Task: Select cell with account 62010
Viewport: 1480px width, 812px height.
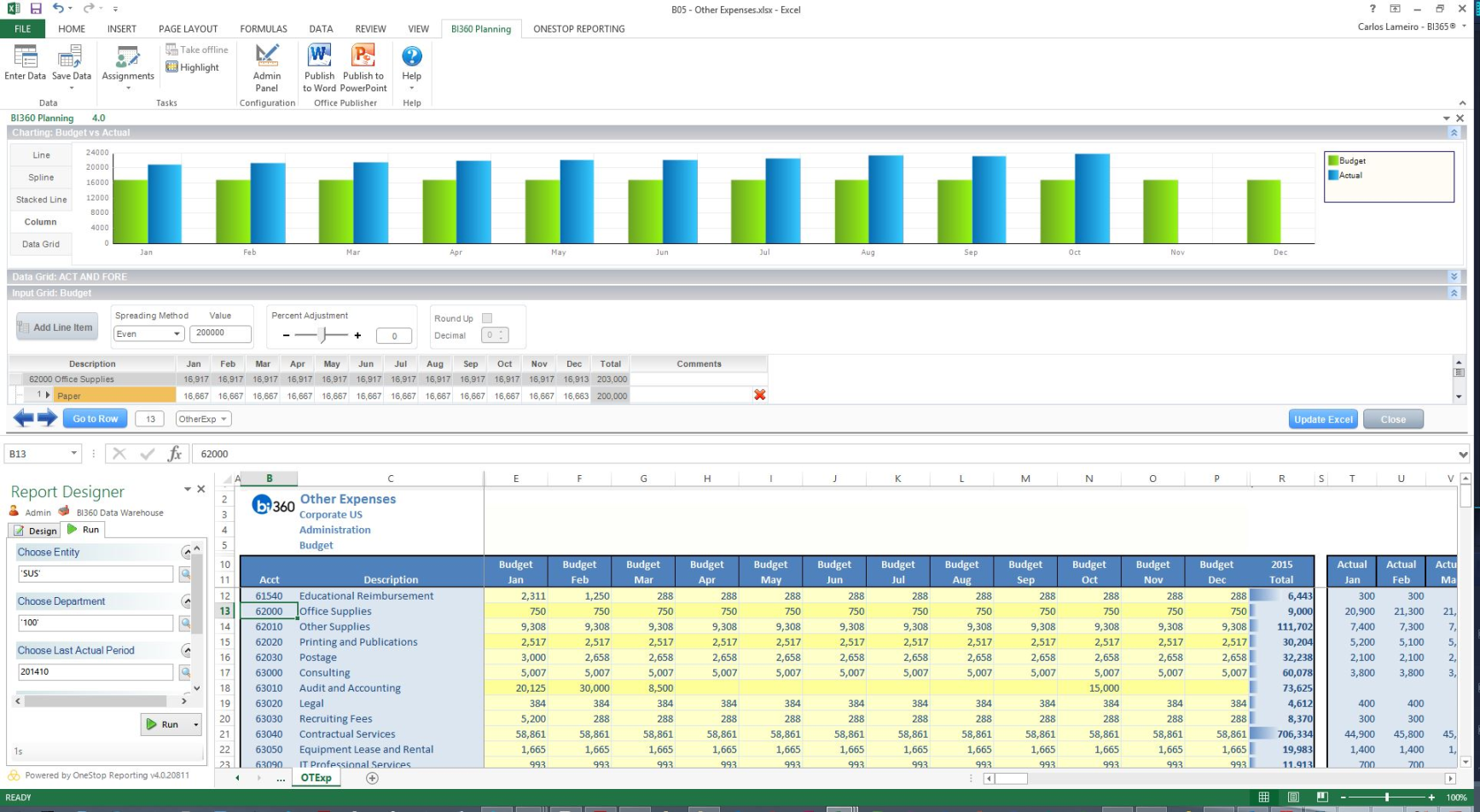Action: pyautogui.click(x=269, y=626)
